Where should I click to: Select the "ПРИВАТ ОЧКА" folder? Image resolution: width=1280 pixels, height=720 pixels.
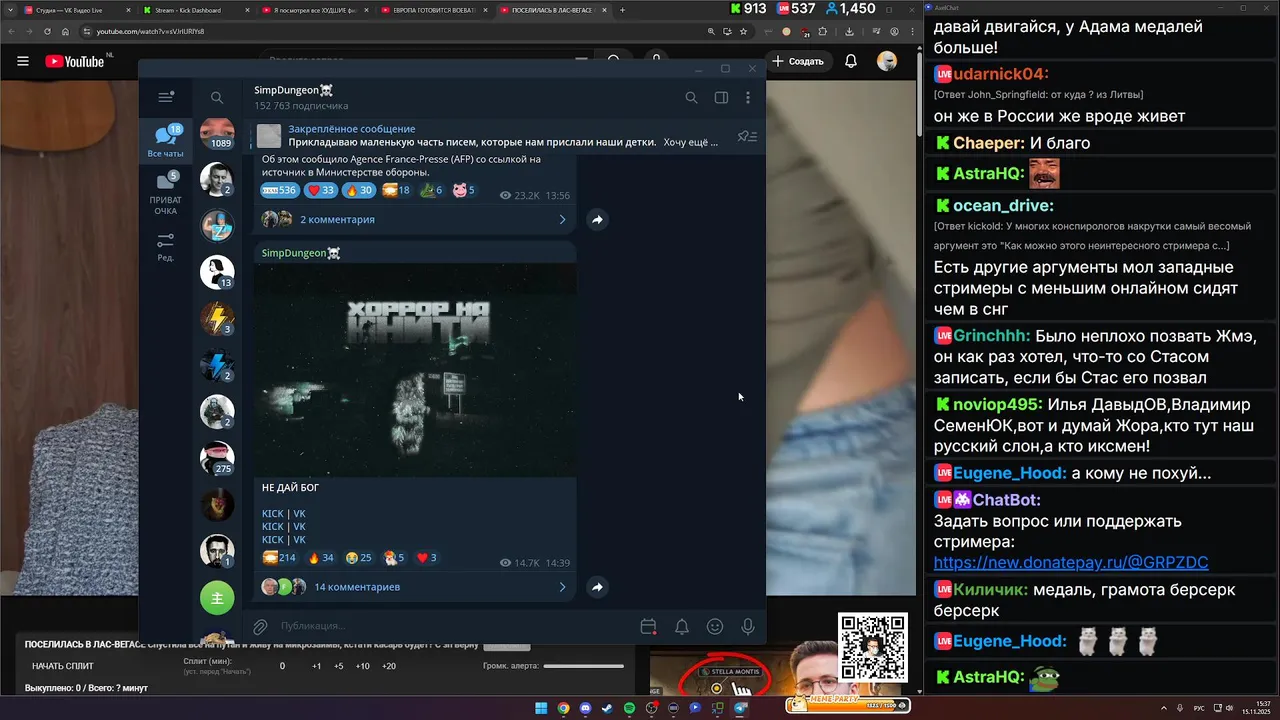click(166, 194)
